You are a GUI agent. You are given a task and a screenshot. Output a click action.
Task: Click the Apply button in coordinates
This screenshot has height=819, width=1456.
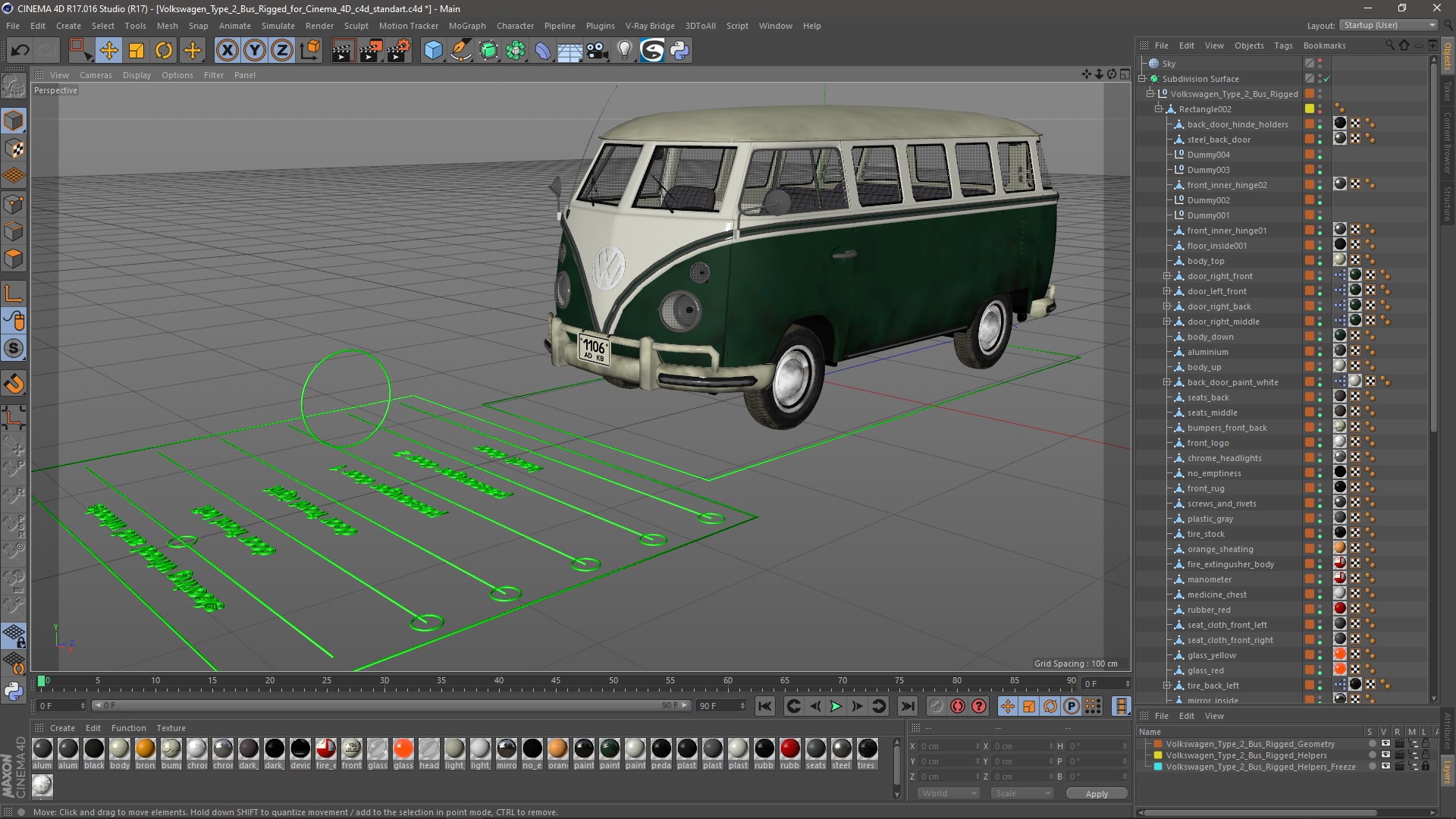1097,794
